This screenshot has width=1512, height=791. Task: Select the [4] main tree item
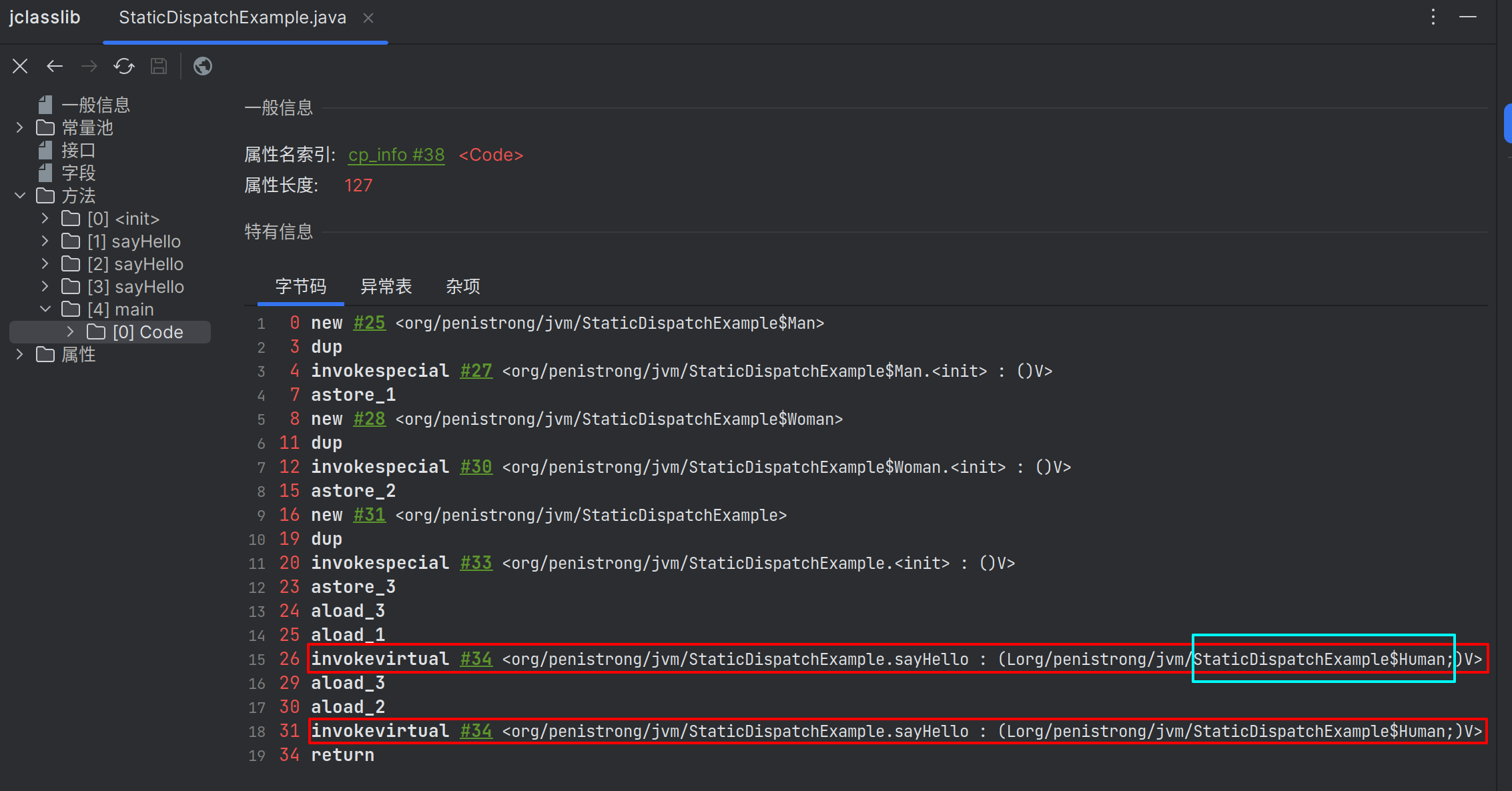[x=108, y=309]
